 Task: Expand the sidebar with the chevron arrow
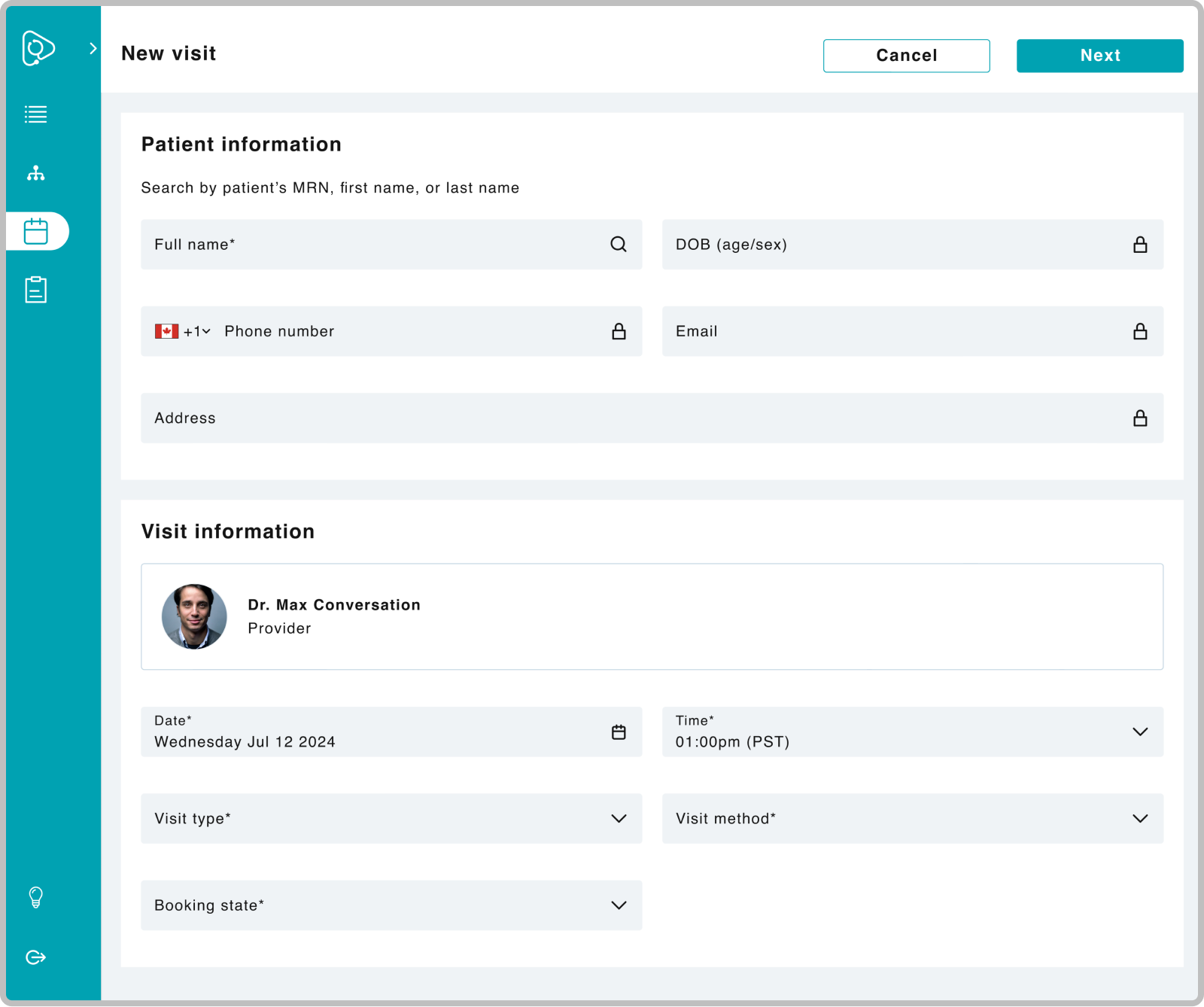93,49
